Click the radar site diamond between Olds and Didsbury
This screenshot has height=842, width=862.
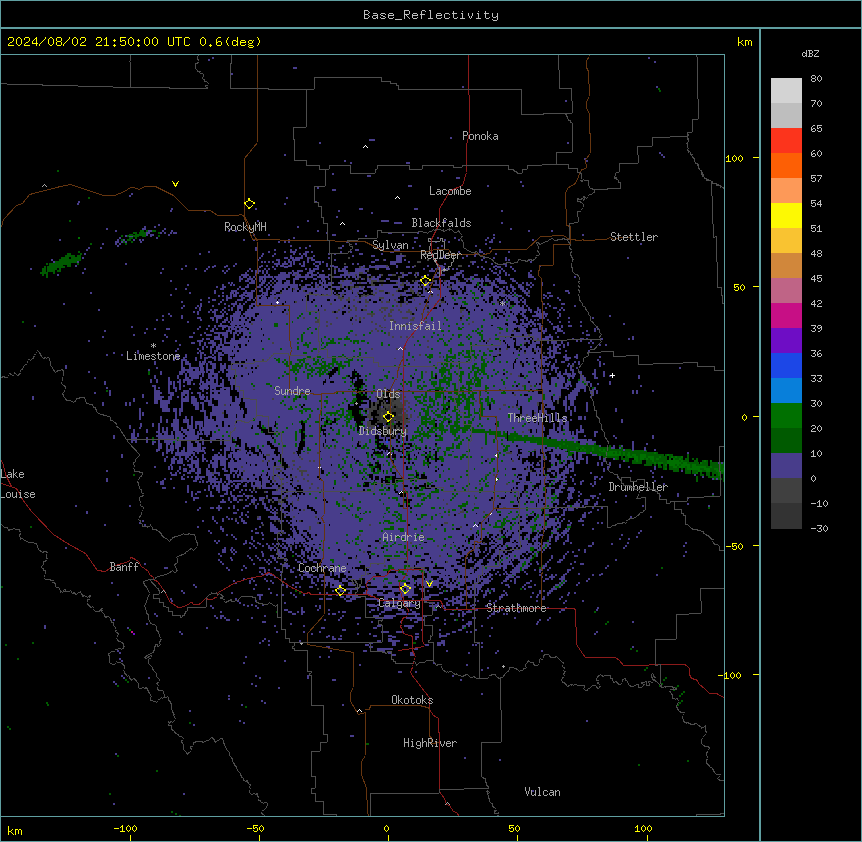click(x=389, y=417)
